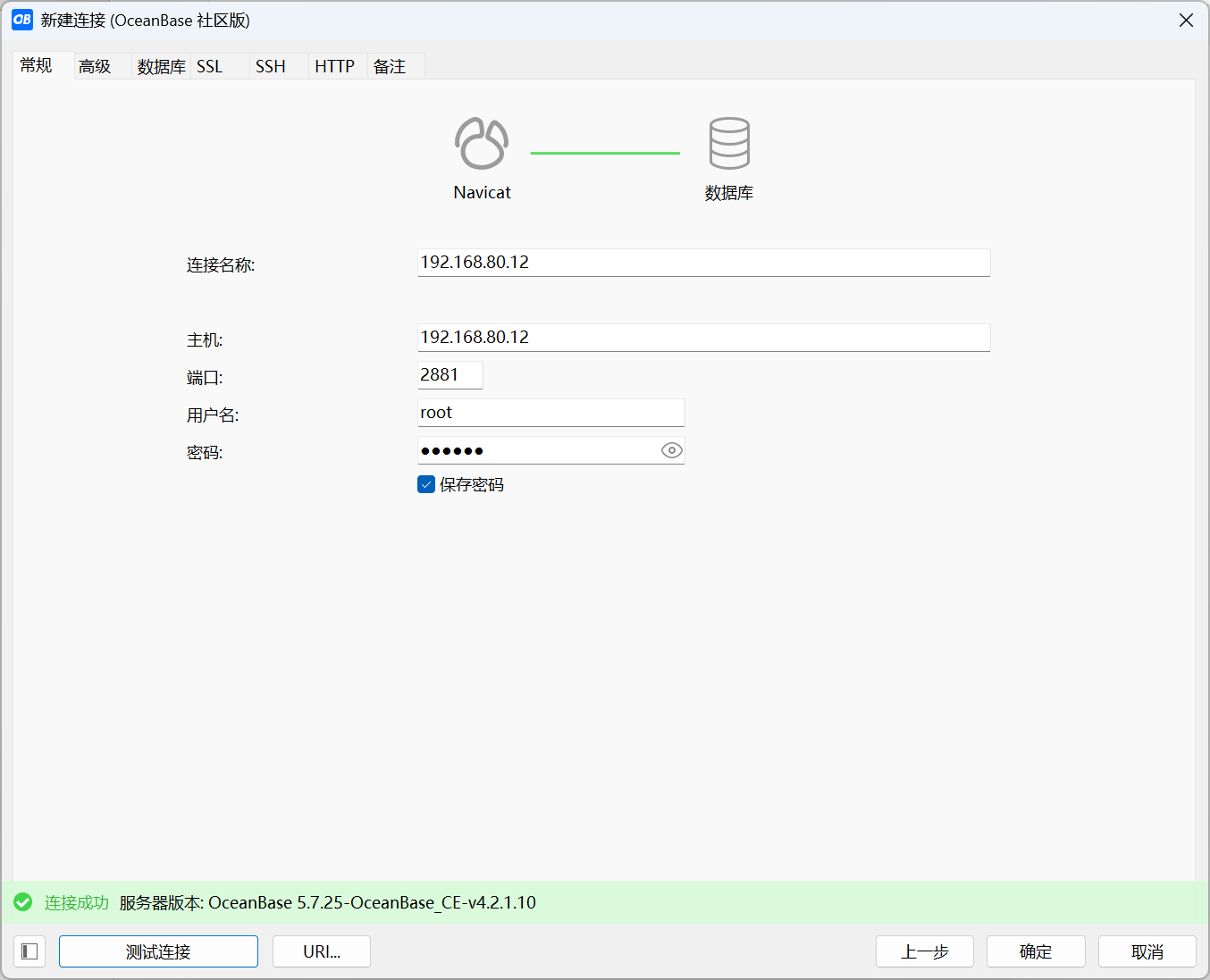
Task: Uncheck the 保存密码 checkbox
Action: click(x=426, y=484)
